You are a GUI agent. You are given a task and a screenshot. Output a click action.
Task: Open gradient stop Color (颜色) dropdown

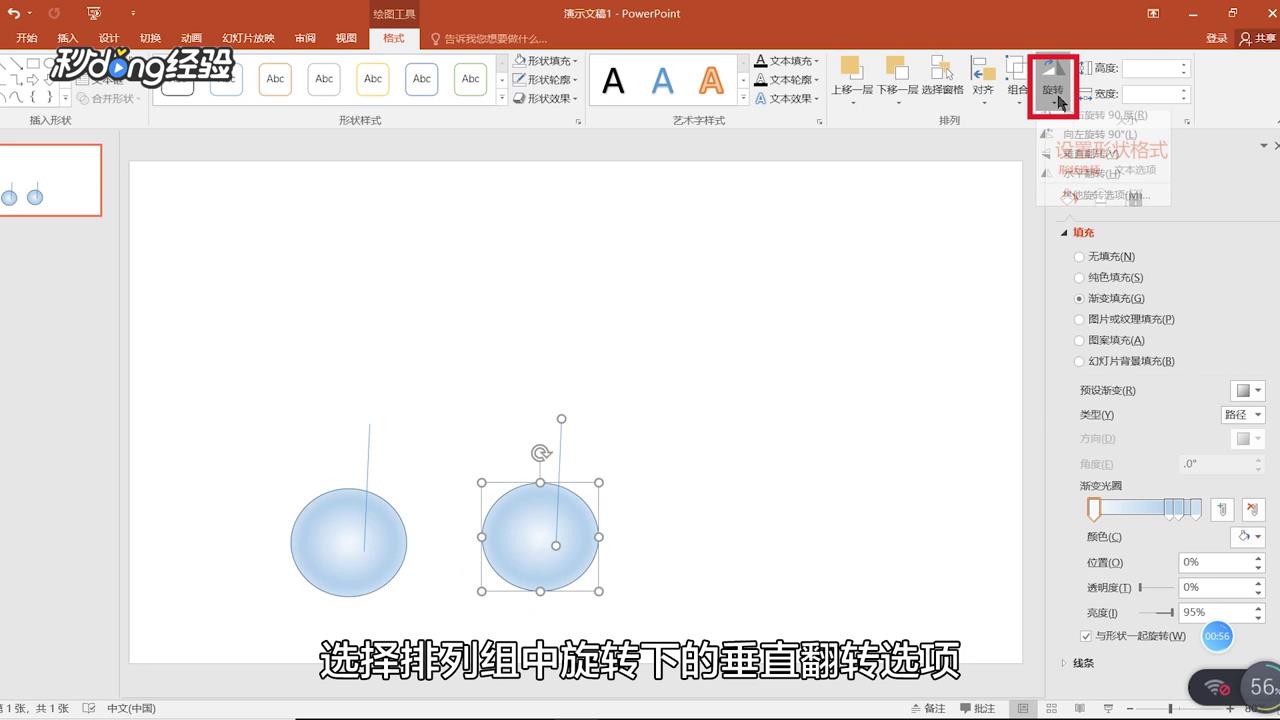coord(1247,537)
